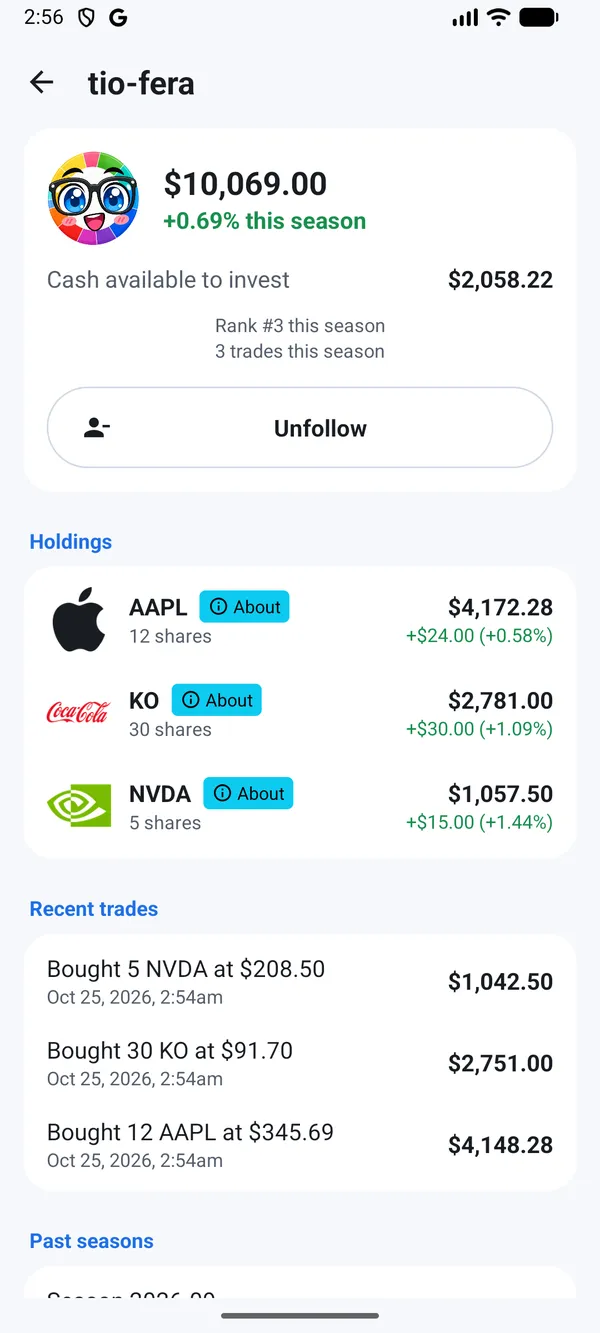Tap the Past seasons section header

coord(92,1241)
